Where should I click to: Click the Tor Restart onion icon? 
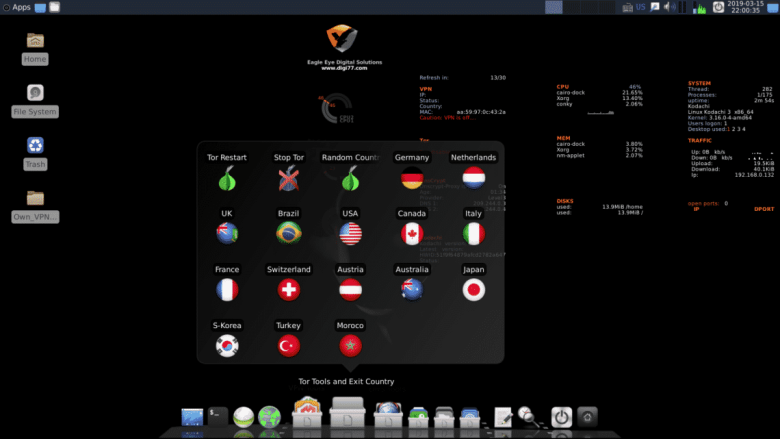[227, 179]
